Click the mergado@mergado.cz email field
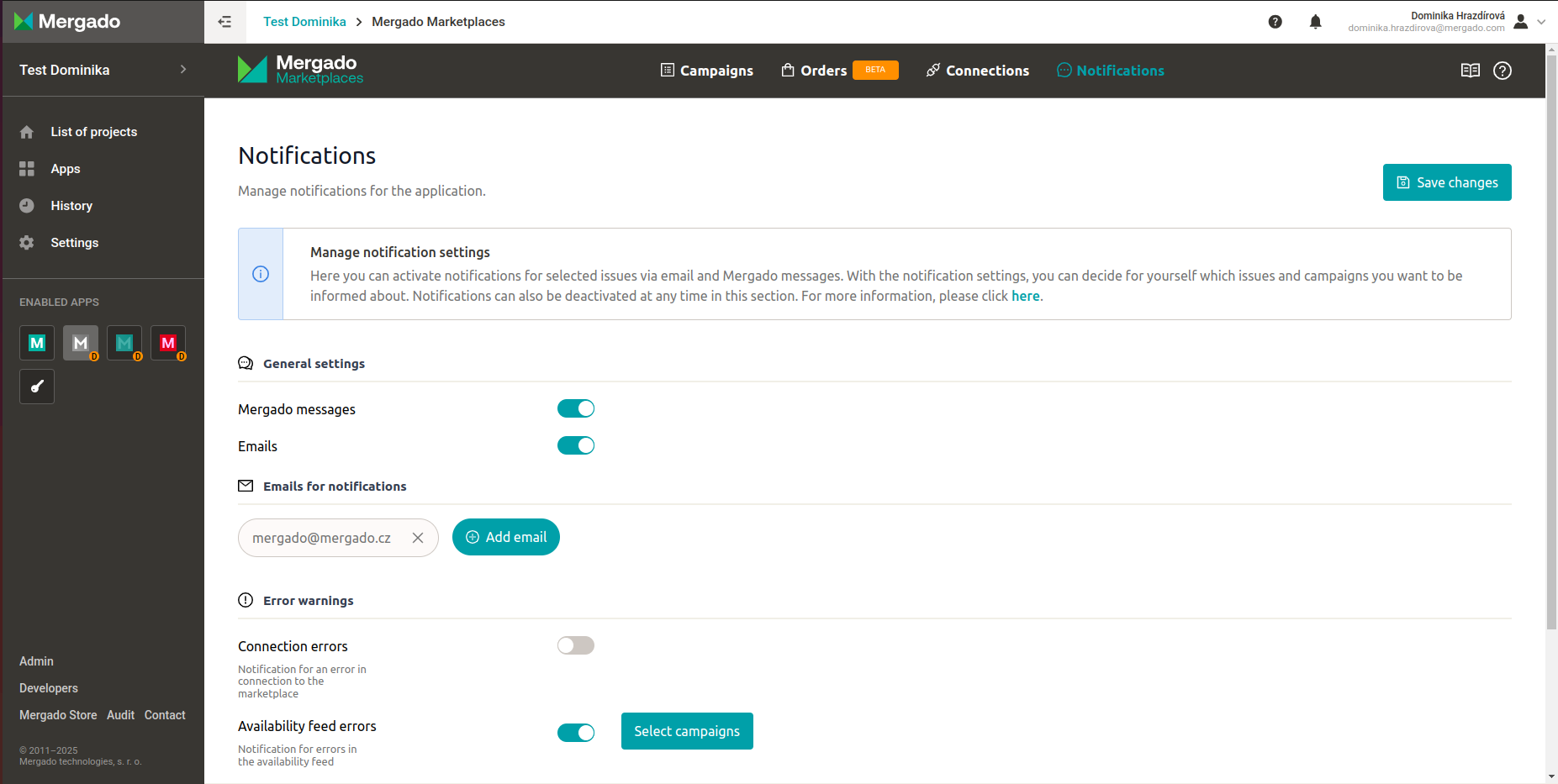Screen dimensions: 1558x784 tap(338, 538)
